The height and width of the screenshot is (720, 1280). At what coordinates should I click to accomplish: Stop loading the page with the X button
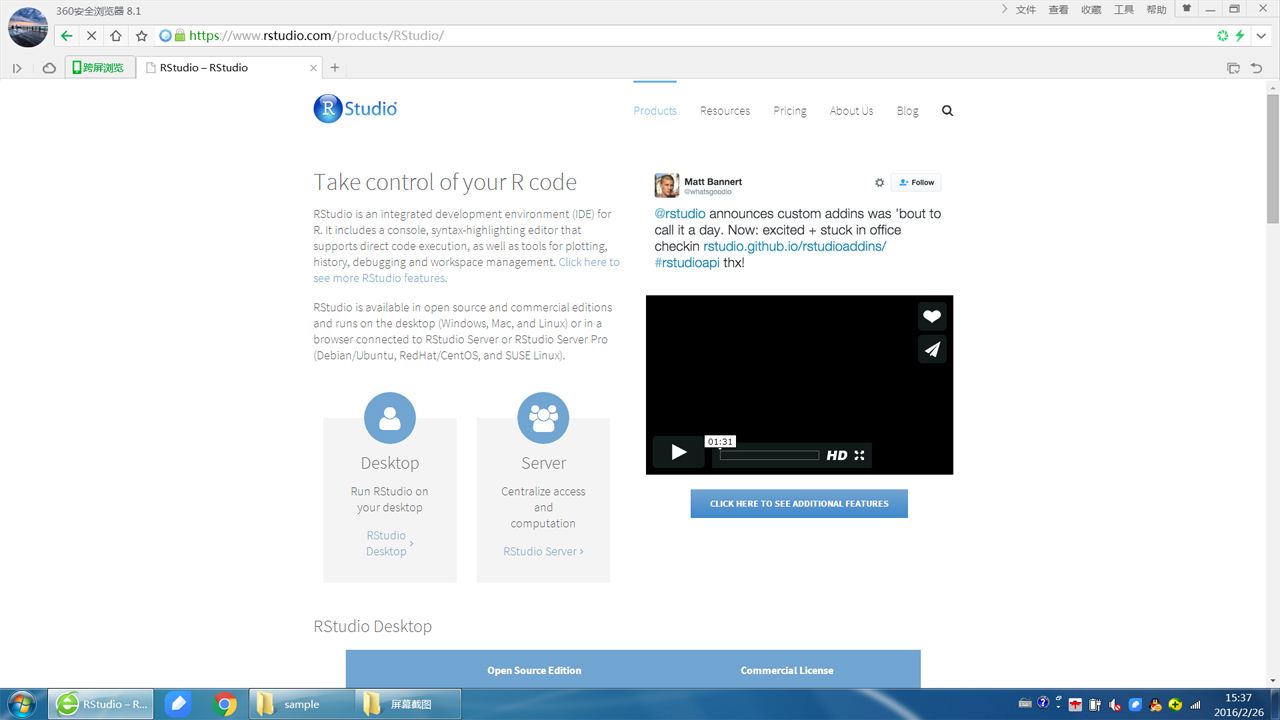(x=91, y=35)
